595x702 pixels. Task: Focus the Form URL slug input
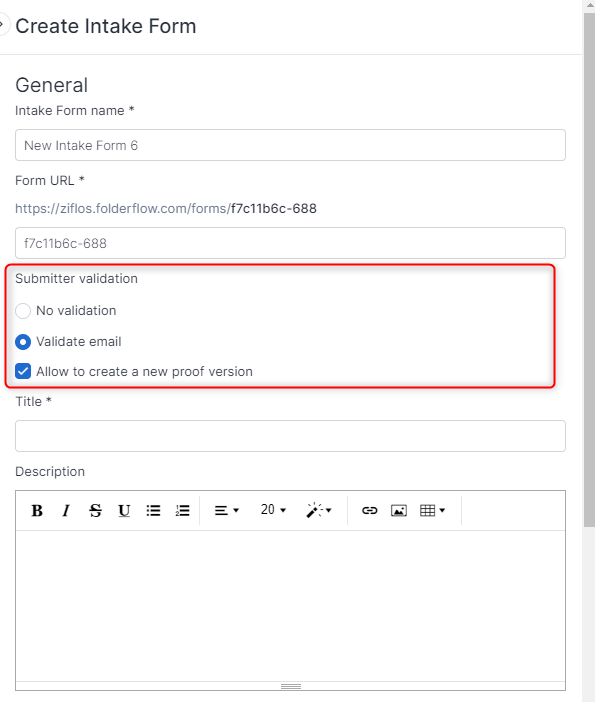tap(290, 243)
